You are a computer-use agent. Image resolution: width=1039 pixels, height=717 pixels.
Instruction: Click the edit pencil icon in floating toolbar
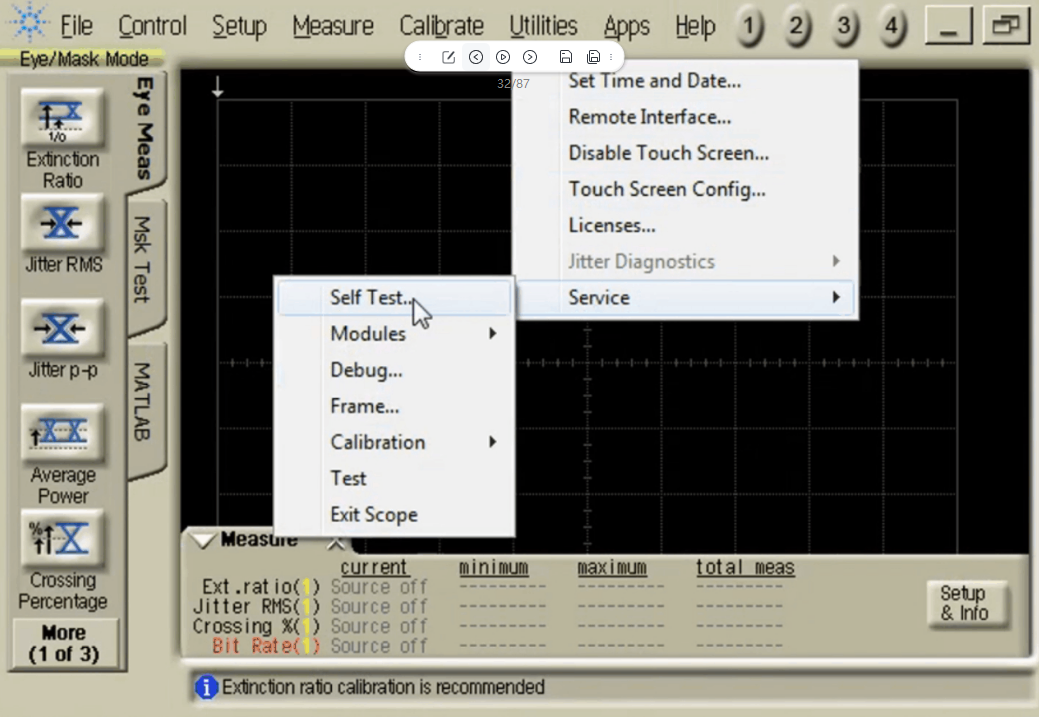448,57
